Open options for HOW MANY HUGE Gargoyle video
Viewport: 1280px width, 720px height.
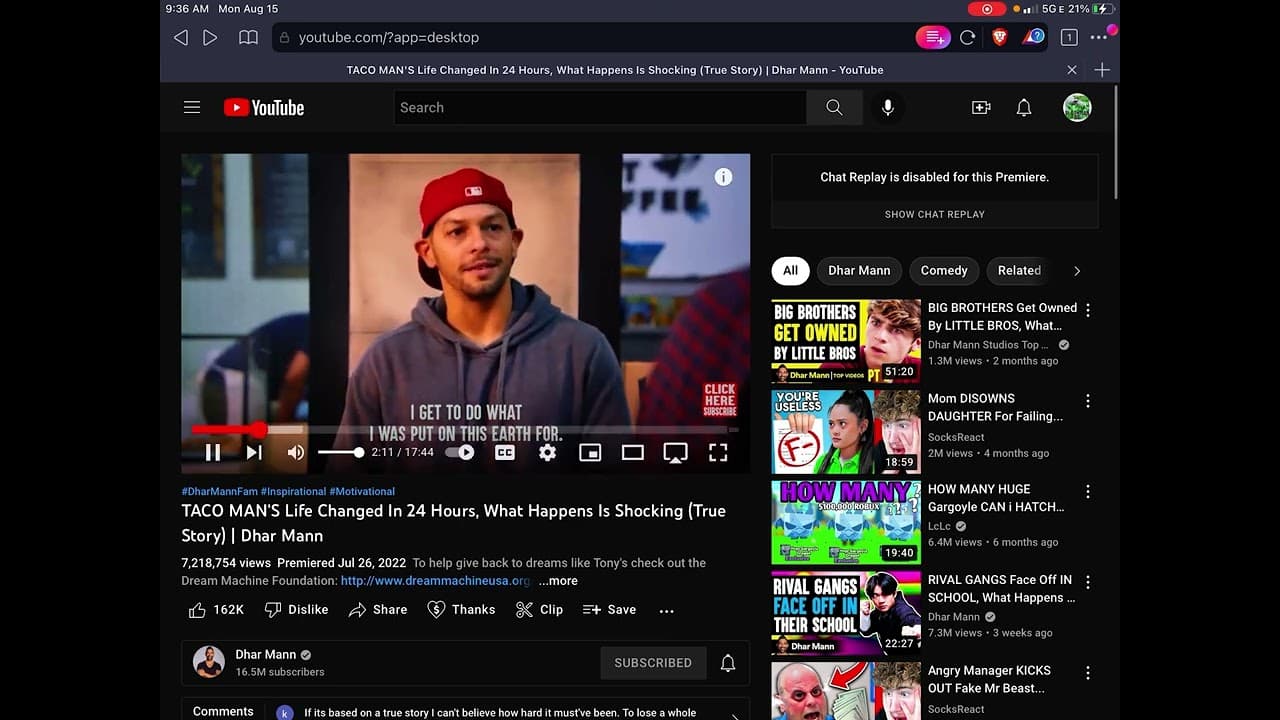(x=1088, y=492)
